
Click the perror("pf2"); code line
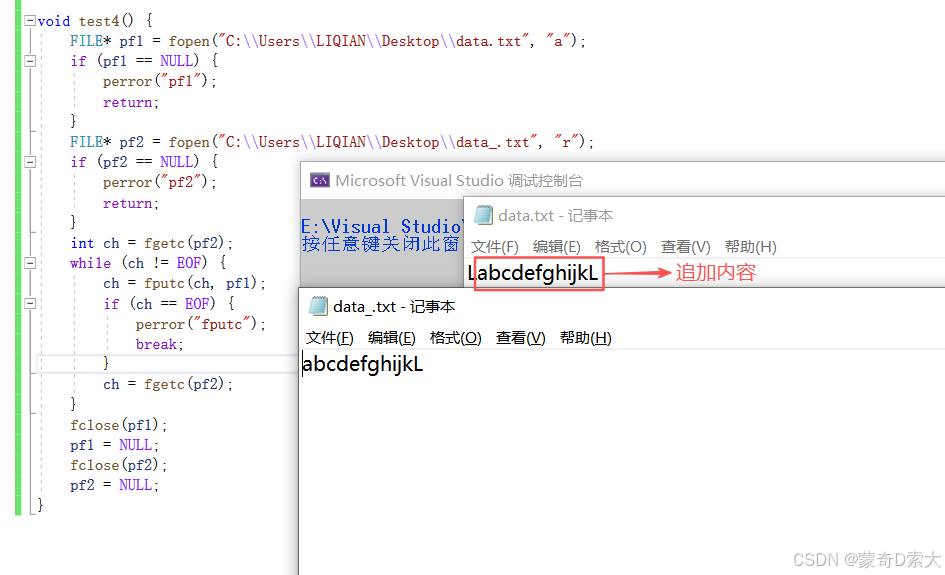click(160, 182)
